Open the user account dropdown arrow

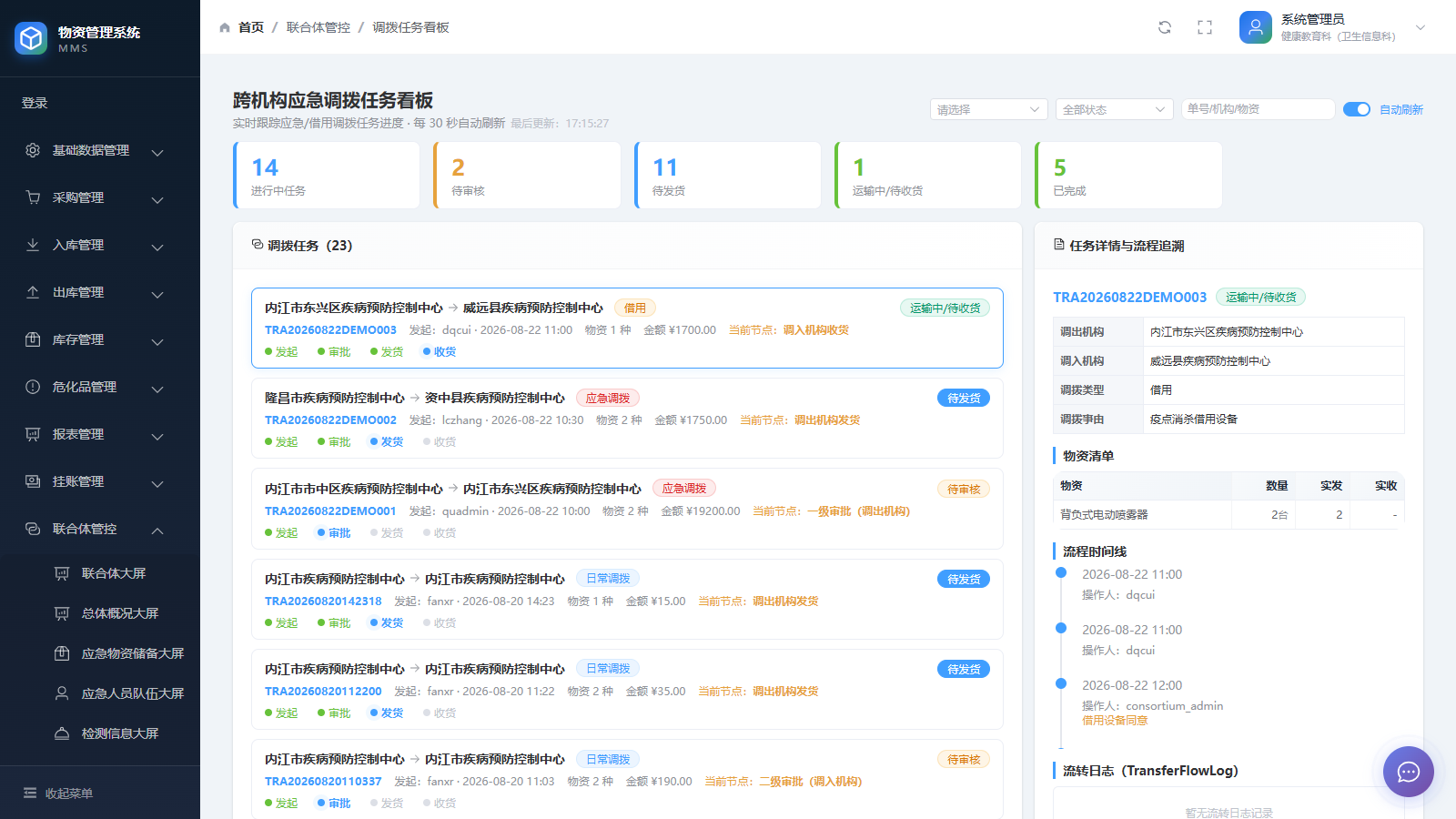(x=1421, y=27)
